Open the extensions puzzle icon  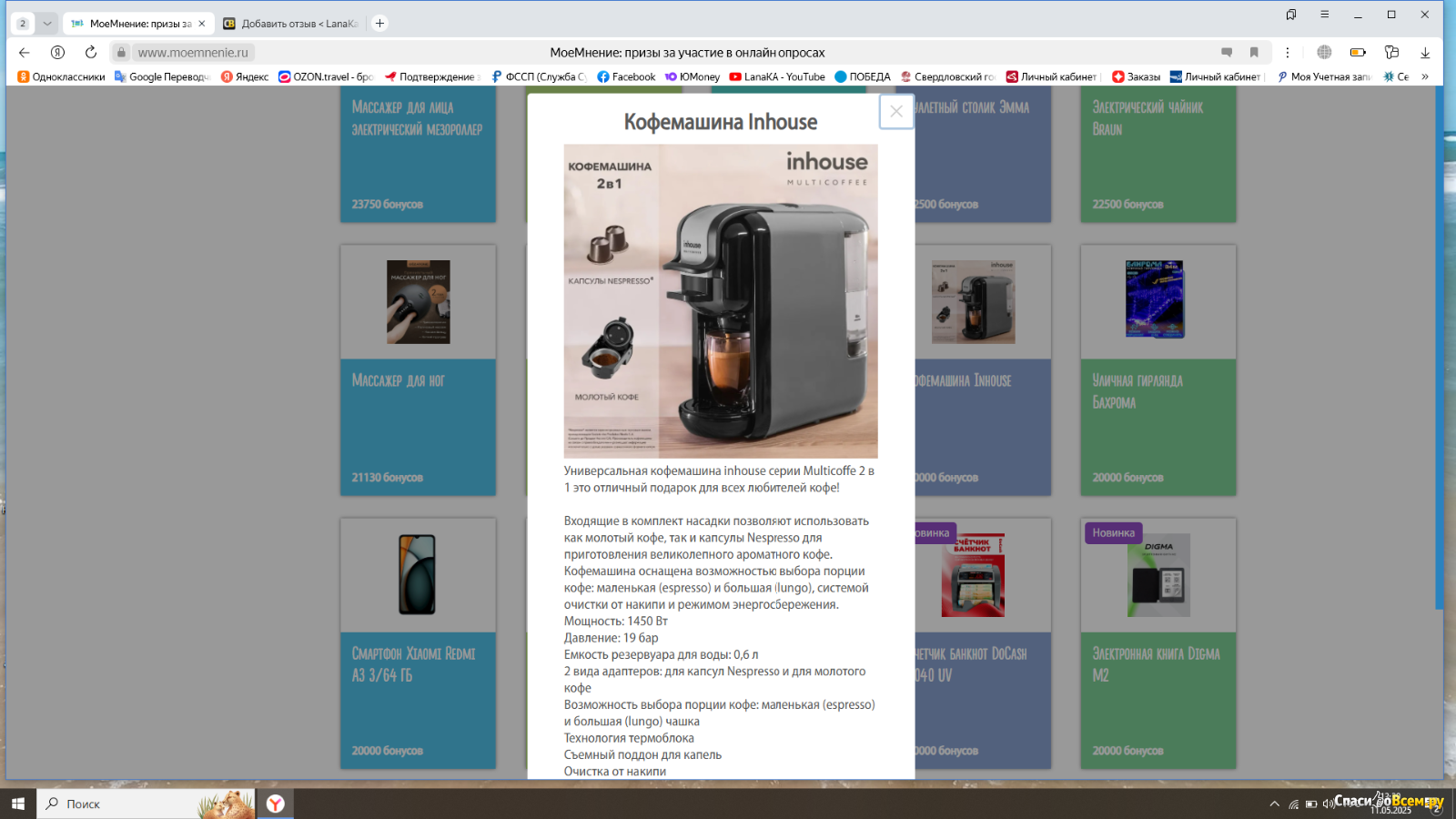(1391, 53)
